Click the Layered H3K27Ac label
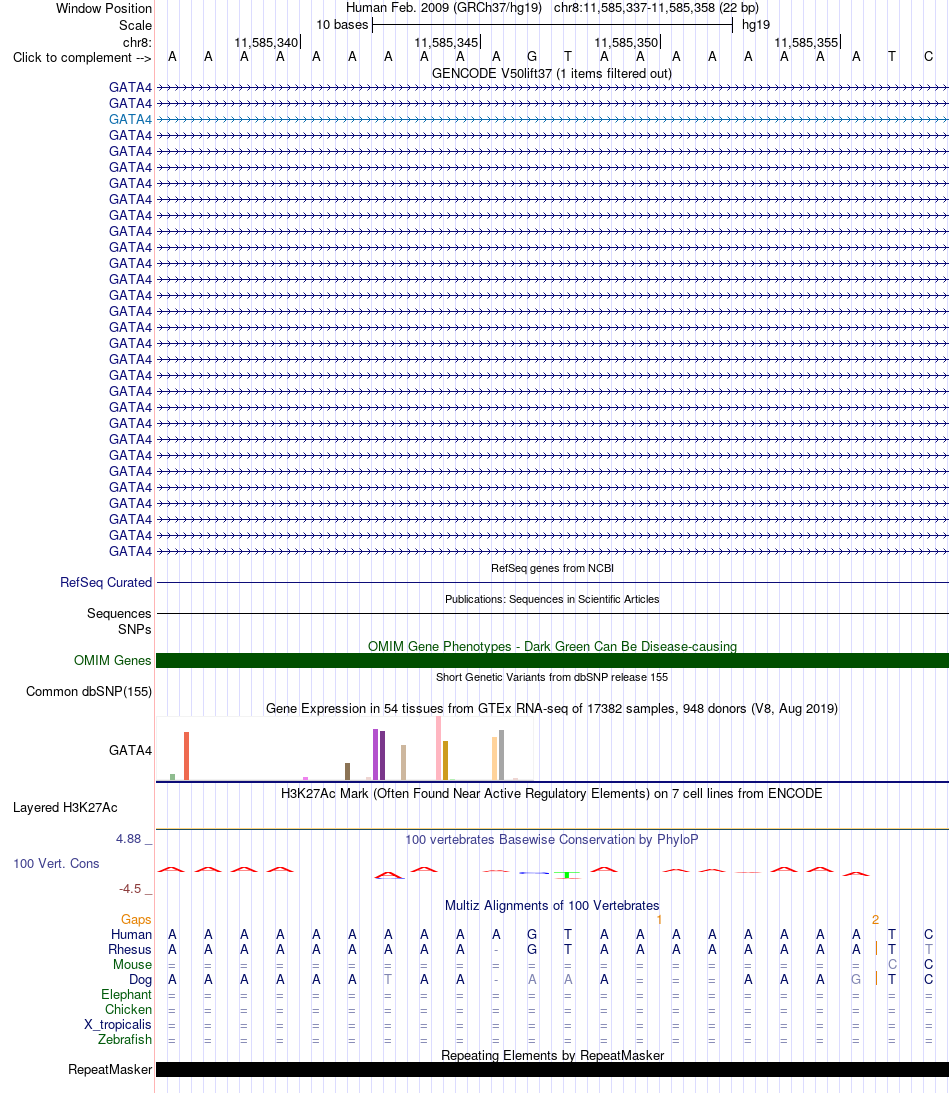 click(x=65, y=807)
